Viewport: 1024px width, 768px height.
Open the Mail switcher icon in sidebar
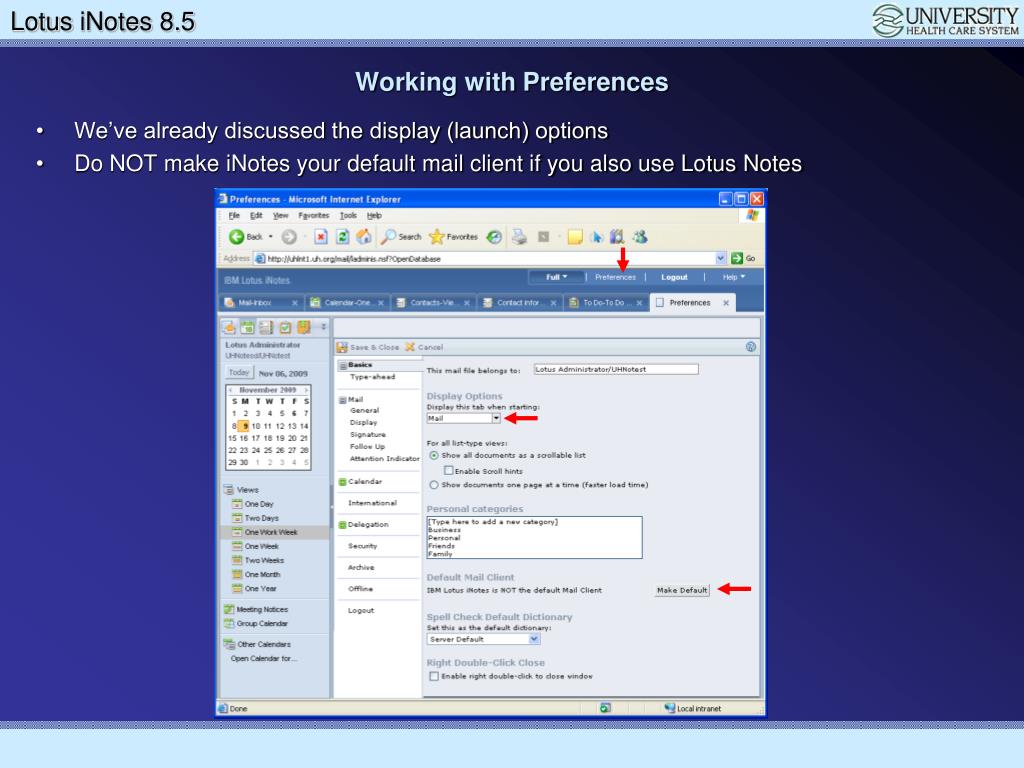click(x=229, y=327)
